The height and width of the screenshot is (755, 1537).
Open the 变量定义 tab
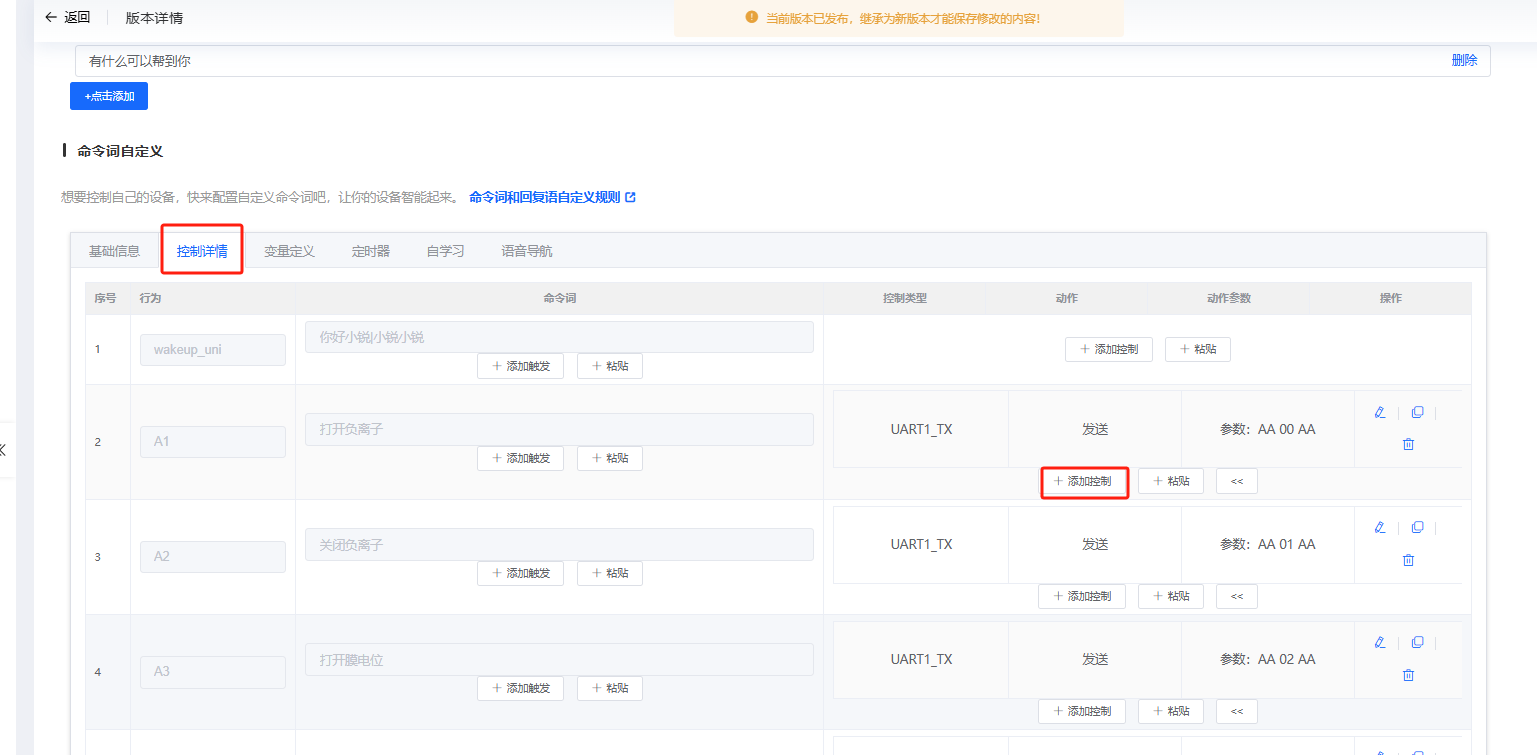(x=289, y=251)
